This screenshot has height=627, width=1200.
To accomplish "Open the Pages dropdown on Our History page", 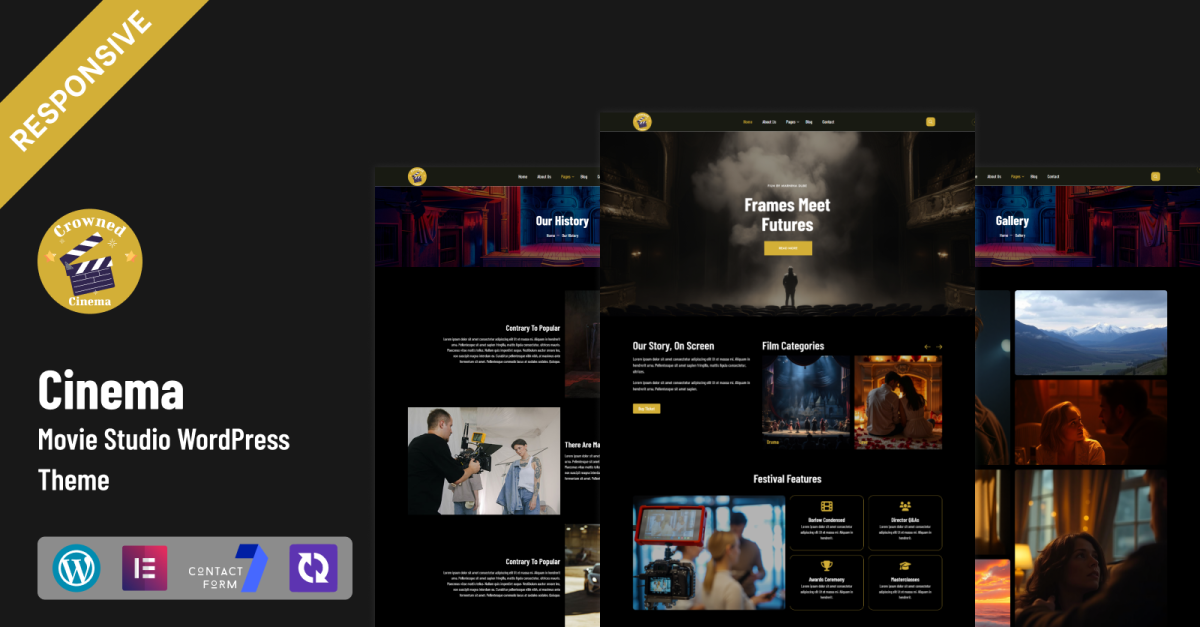I will pyautogui.click(x=567, y=176).
